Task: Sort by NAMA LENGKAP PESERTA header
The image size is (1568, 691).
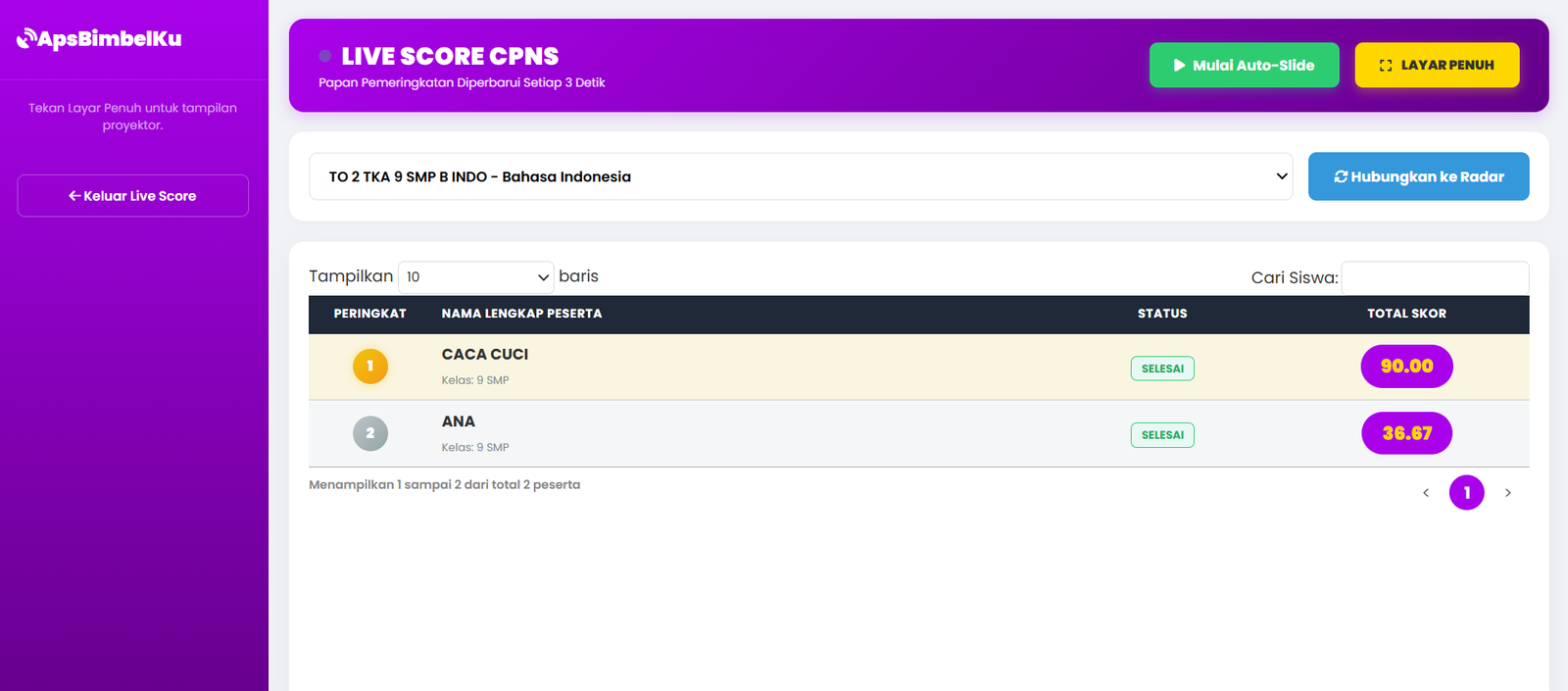Action: [521, 314]
